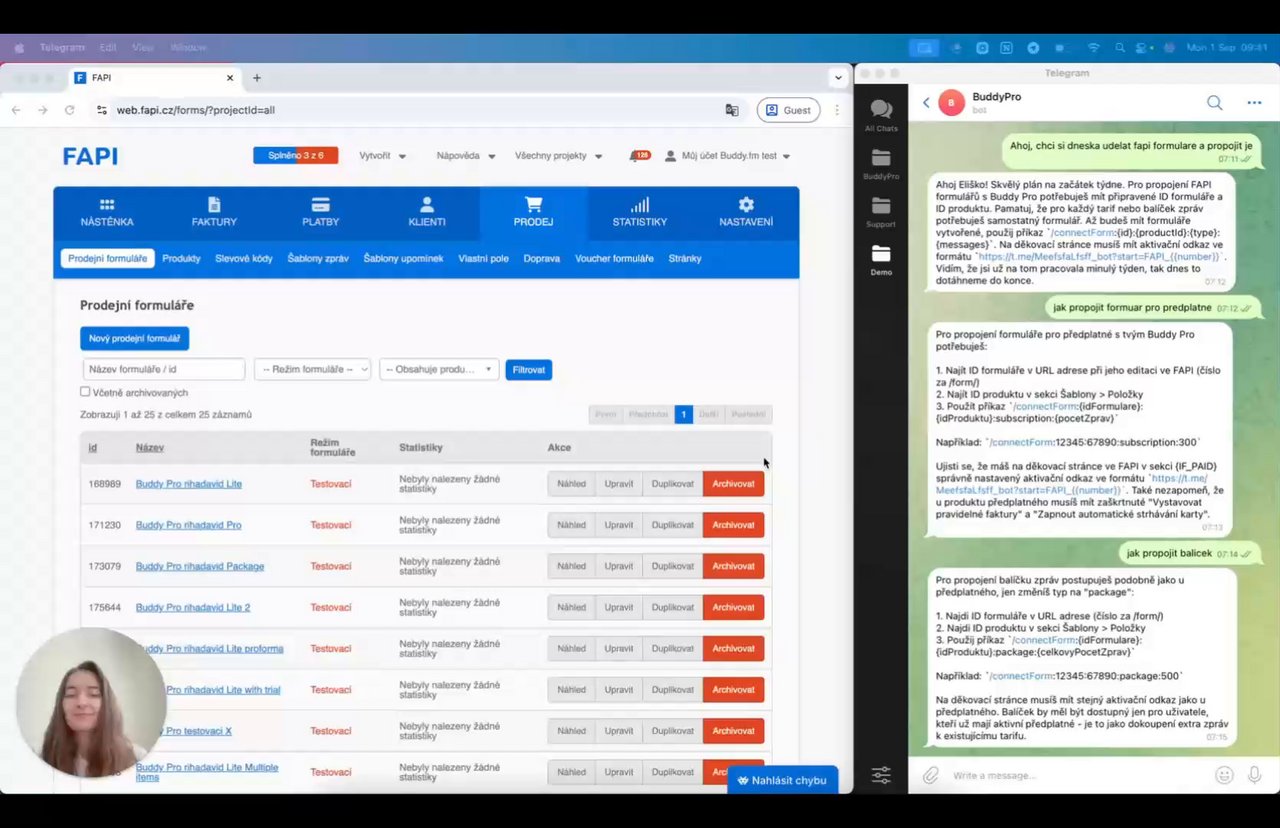This screenshot has width=1280, height=828.
Task: Click Náhled for Buddy Pro rihadavid Lite
Action: (571, 484)
